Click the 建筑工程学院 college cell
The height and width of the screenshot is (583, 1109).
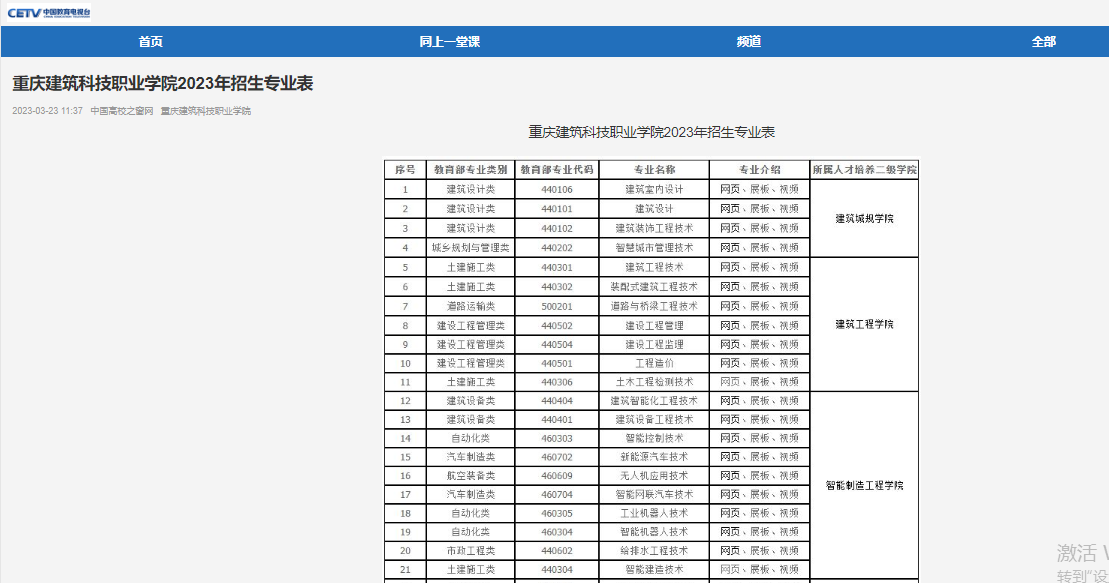click(x=864, y=324)
